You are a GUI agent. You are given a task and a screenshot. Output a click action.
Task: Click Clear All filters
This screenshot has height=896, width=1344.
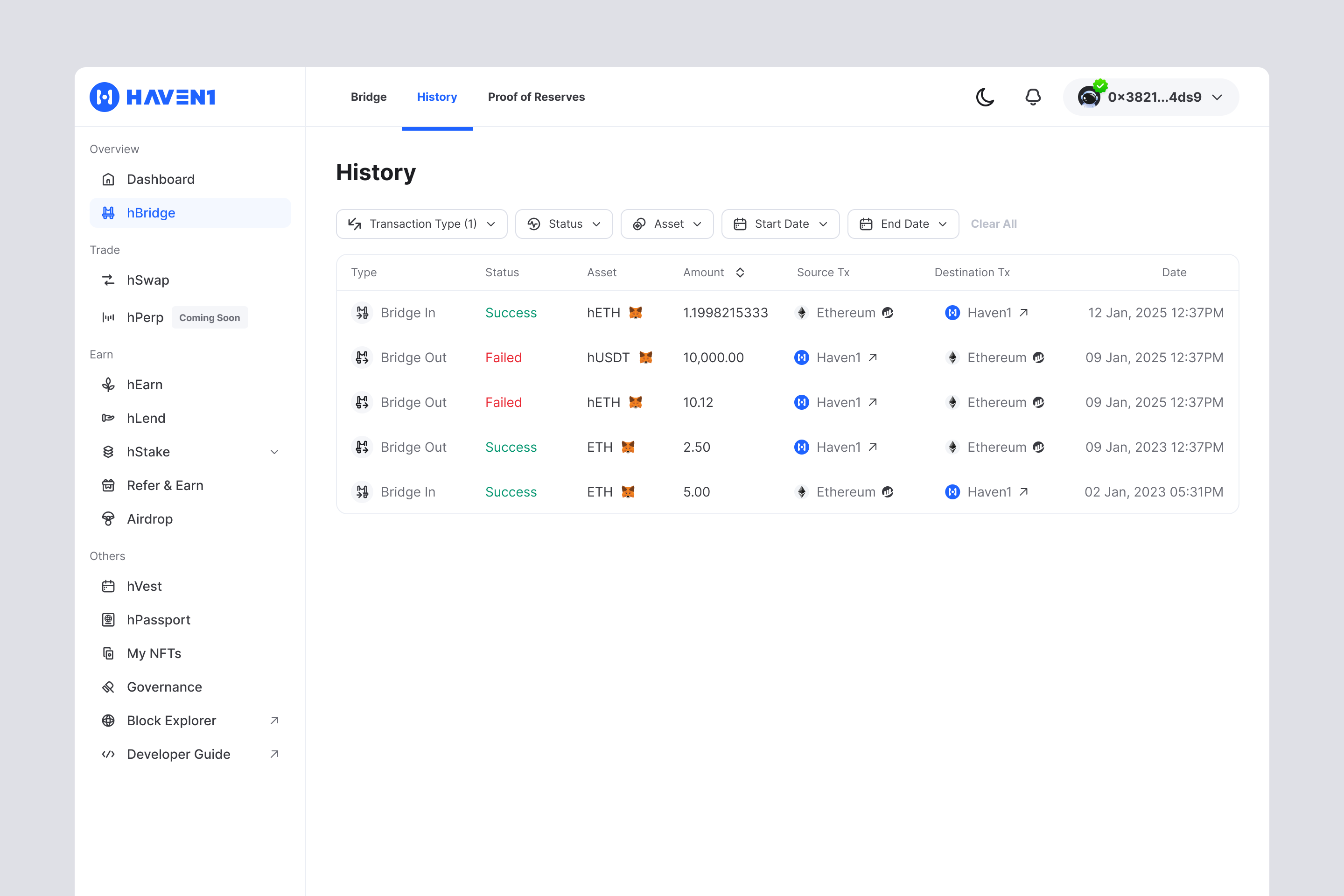(994, 224)
